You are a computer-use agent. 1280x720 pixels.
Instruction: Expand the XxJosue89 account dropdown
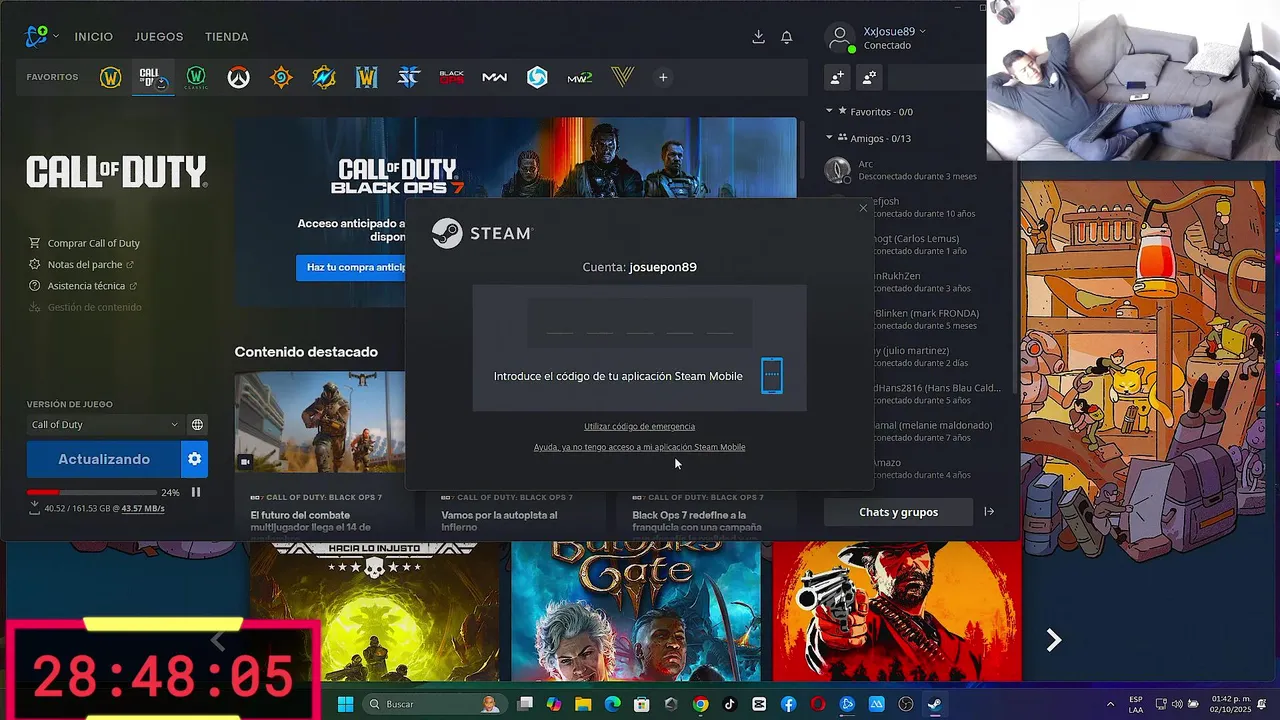894,32
